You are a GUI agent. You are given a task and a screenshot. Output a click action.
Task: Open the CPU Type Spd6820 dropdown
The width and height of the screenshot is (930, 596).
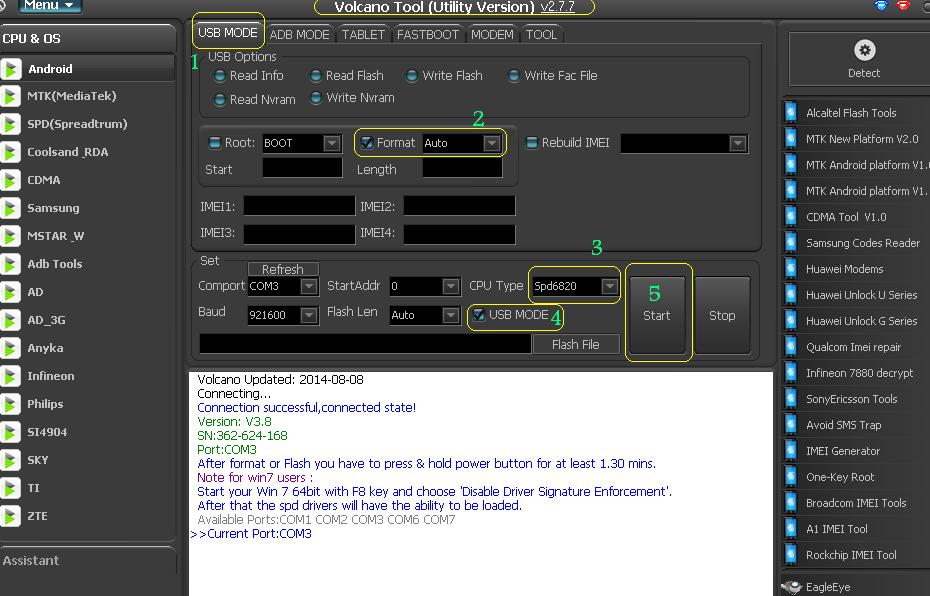(x=610, y=286)
